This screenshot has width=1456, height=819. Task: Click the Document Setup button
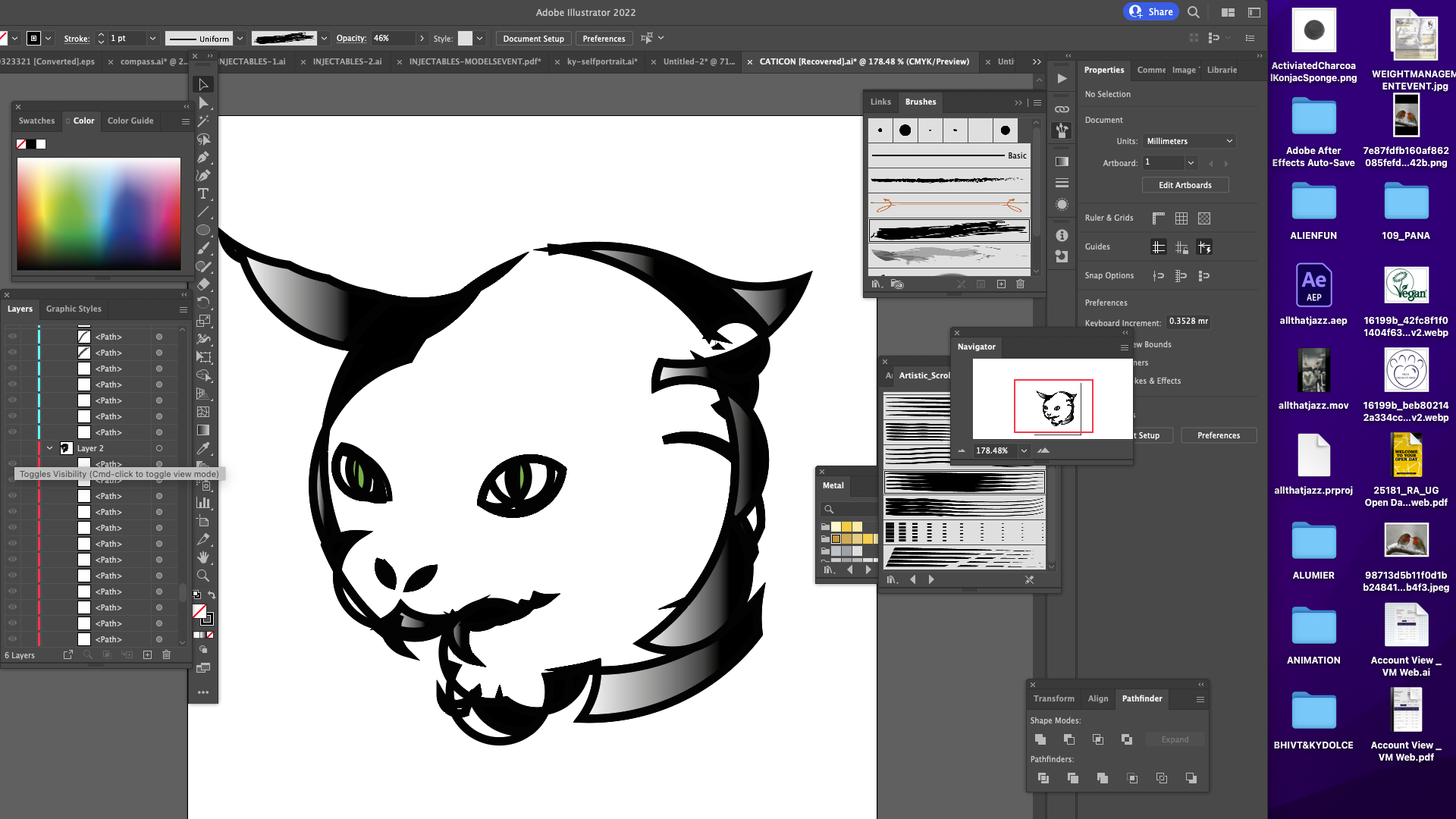(533, 39)
